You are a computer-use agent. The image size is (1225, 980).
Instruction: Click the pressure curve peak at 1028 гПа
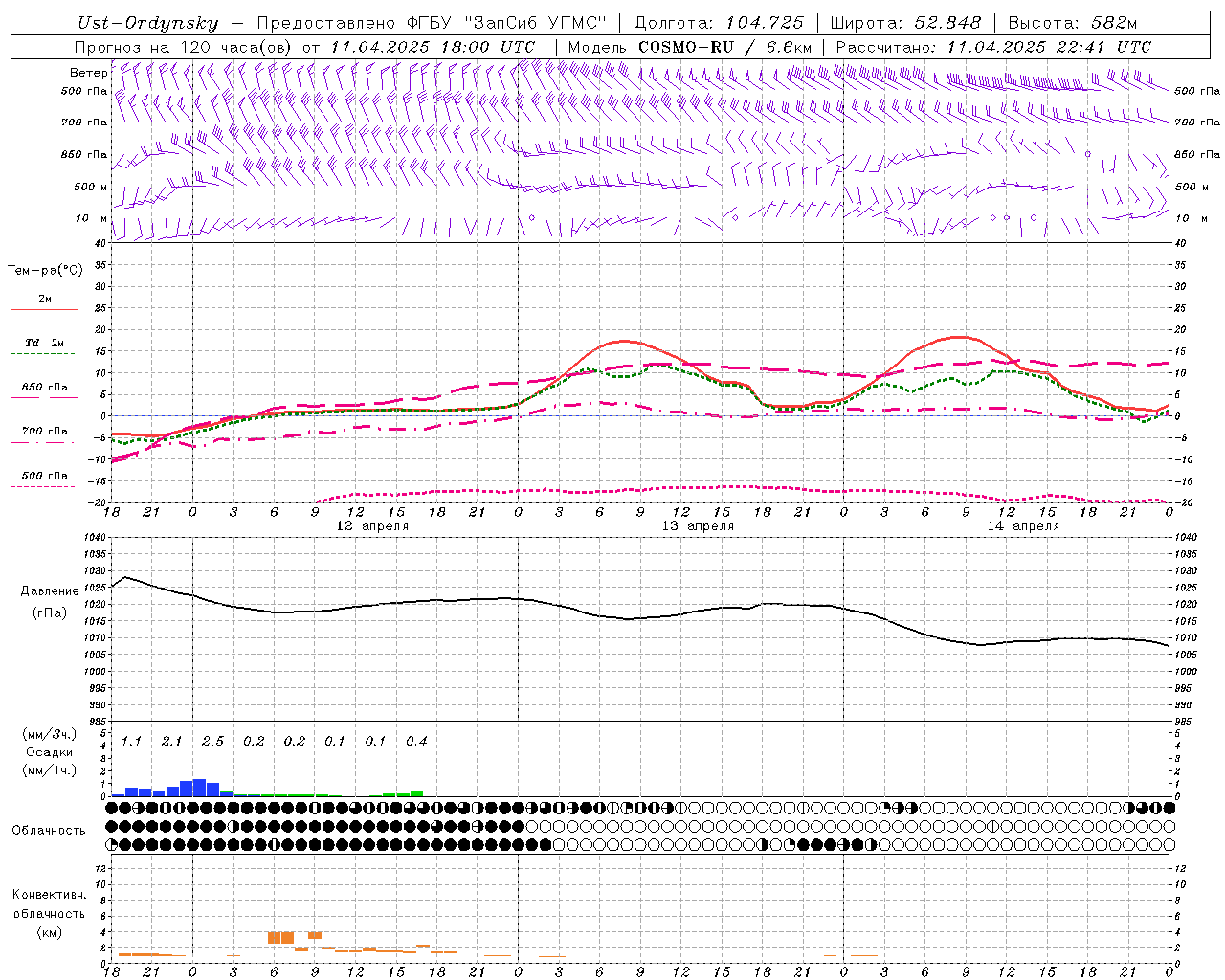click(125, 577)
